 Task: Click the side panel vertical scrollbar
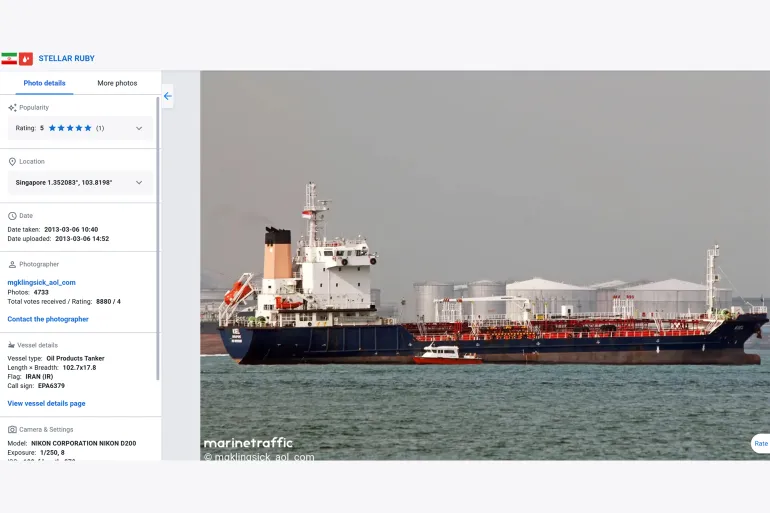click(158, 240)
